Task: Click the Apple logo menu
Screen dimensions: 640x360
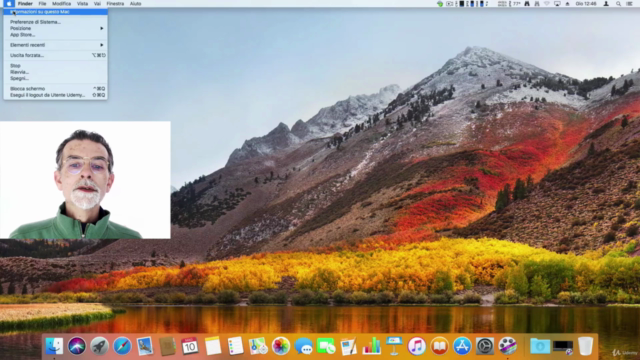Action: click(9, 4)
